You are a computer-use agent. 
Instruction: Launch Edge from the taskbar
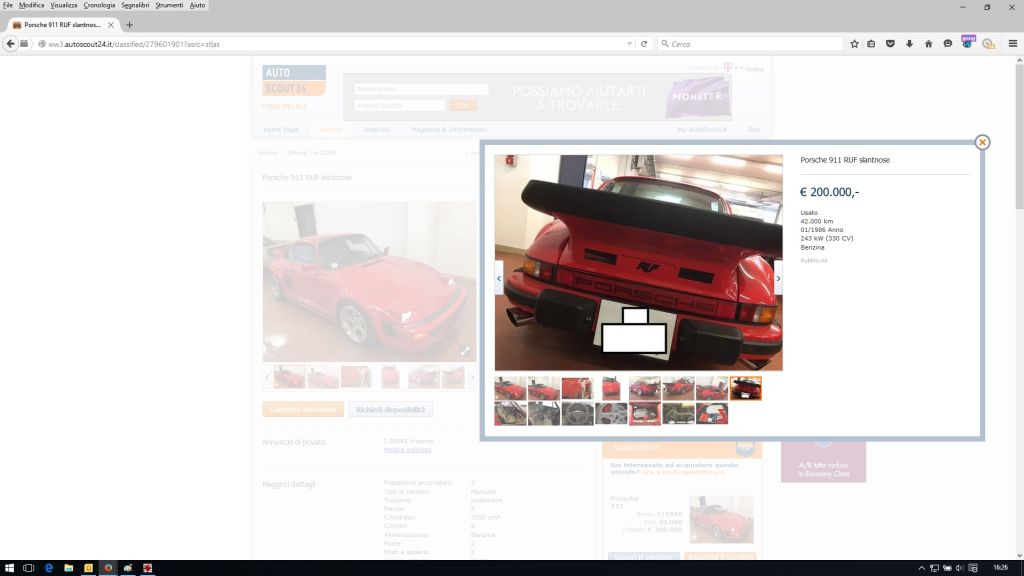click(49, 568)
